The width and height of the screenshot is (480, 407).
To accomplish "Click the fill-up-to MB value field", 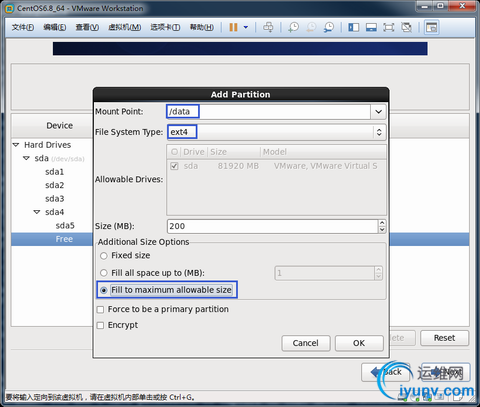I will point(325,273).
